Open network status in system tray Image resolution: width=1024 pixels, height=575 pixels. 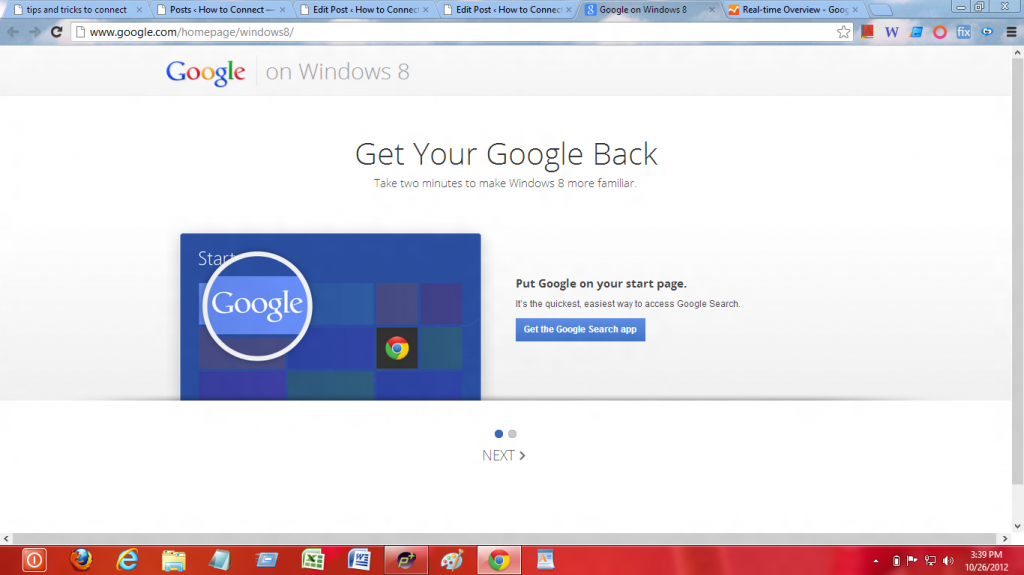coord(931,561)
